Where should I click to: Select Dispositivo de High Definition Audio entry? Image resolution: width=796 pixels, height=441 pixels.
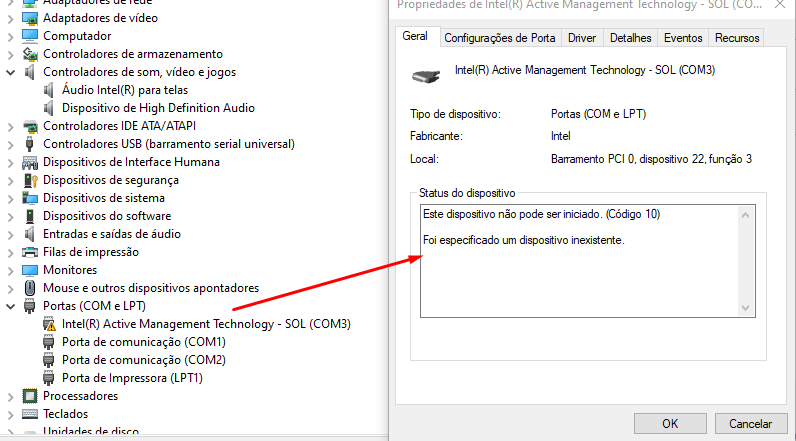click(158, 108)
